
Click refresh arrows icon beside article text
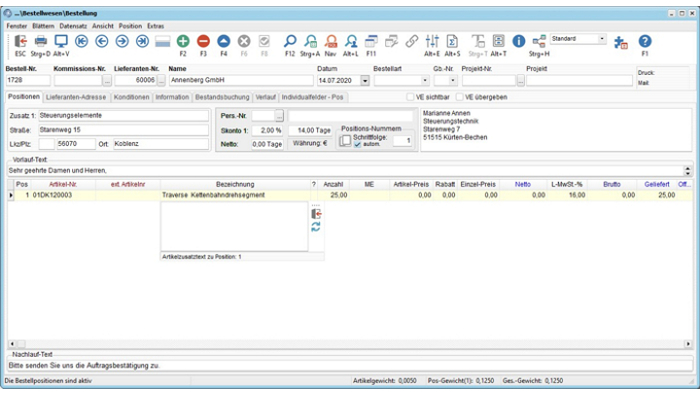coord(316,227)
